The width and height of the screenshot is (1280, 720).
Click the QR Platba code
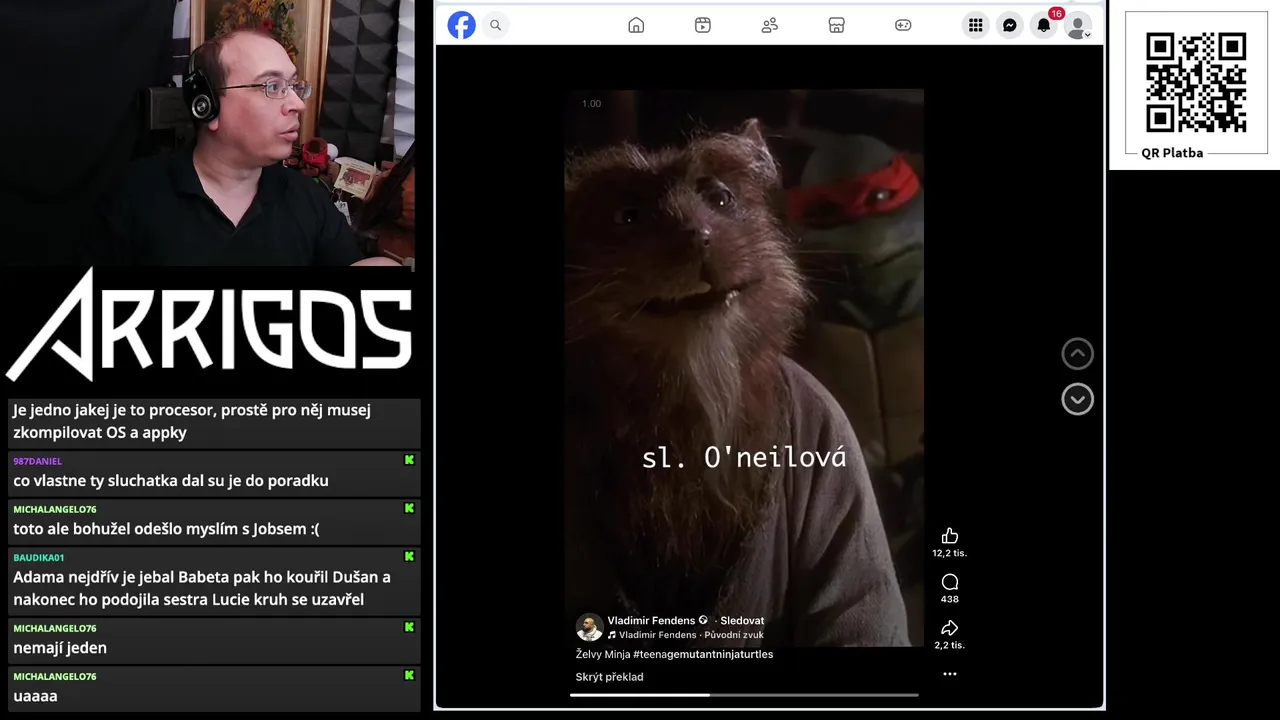1196,82
